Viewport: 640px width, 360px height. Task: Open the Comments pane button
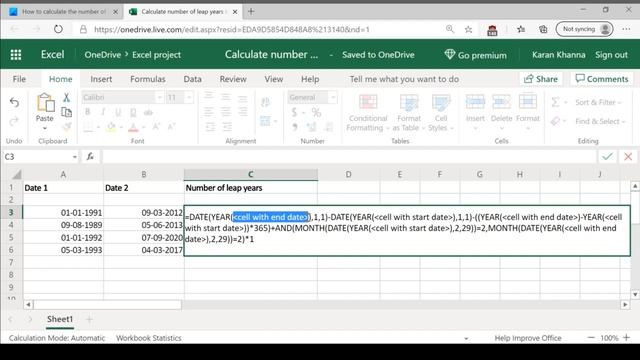[x=602, y=79]
